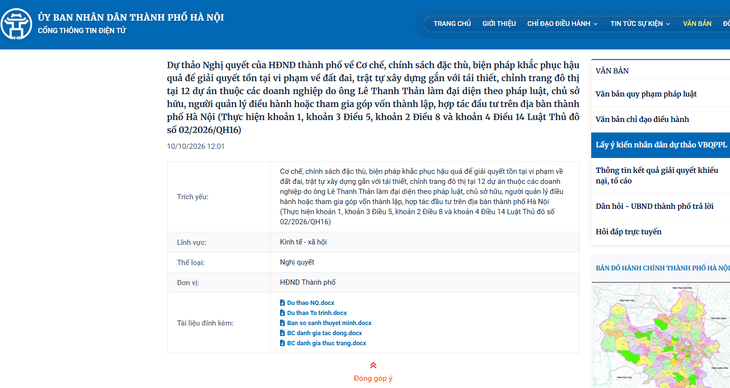730x388 pixels.
Task: Download Du thao To trinh.docx attachment
Action: [317, 313]
